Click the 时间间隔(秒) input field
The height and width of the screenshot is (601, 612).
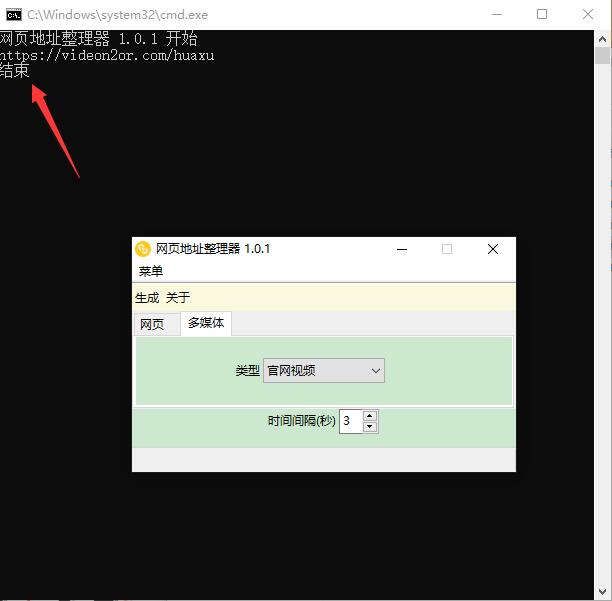tap(351, 421)
